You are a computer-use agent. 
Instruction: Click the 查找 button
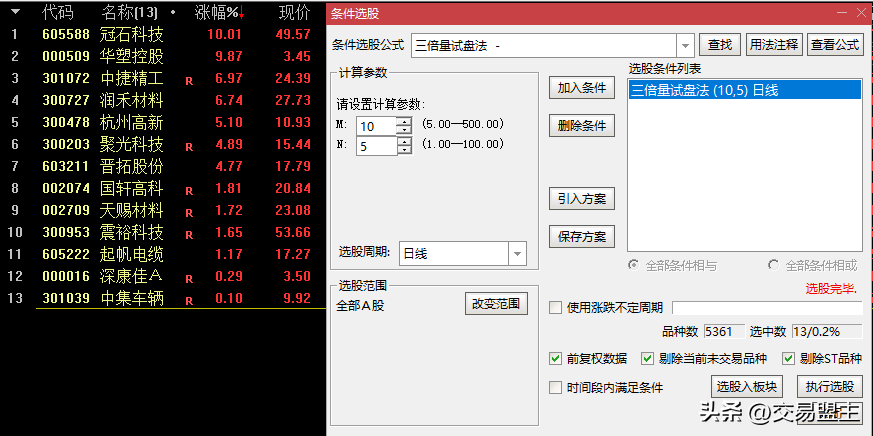720,45
